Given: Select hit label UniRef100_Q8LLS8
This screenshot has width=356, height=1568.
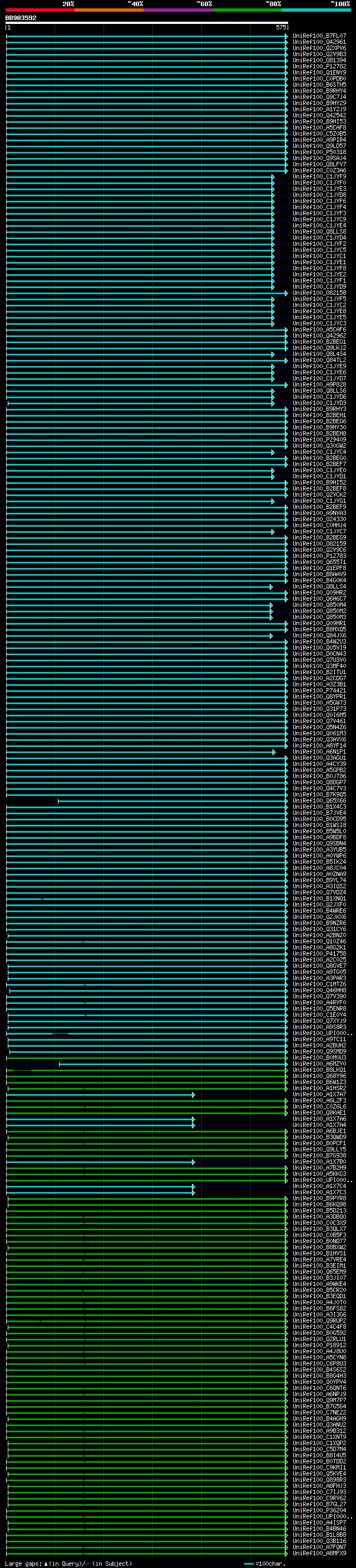Looking at the screenshot, I should 319,231.
